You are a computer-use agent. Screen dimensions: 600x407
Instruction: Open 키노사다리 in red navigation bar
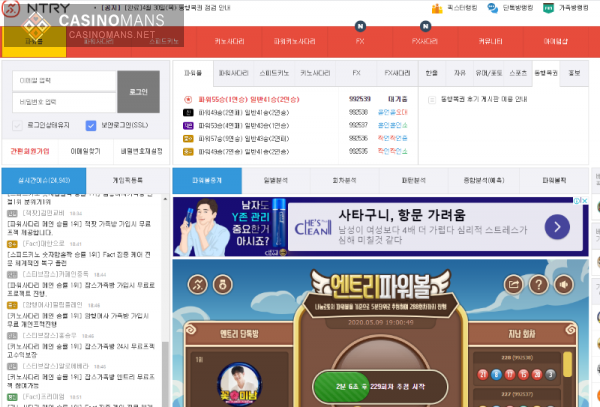click(x=229, y=41)
